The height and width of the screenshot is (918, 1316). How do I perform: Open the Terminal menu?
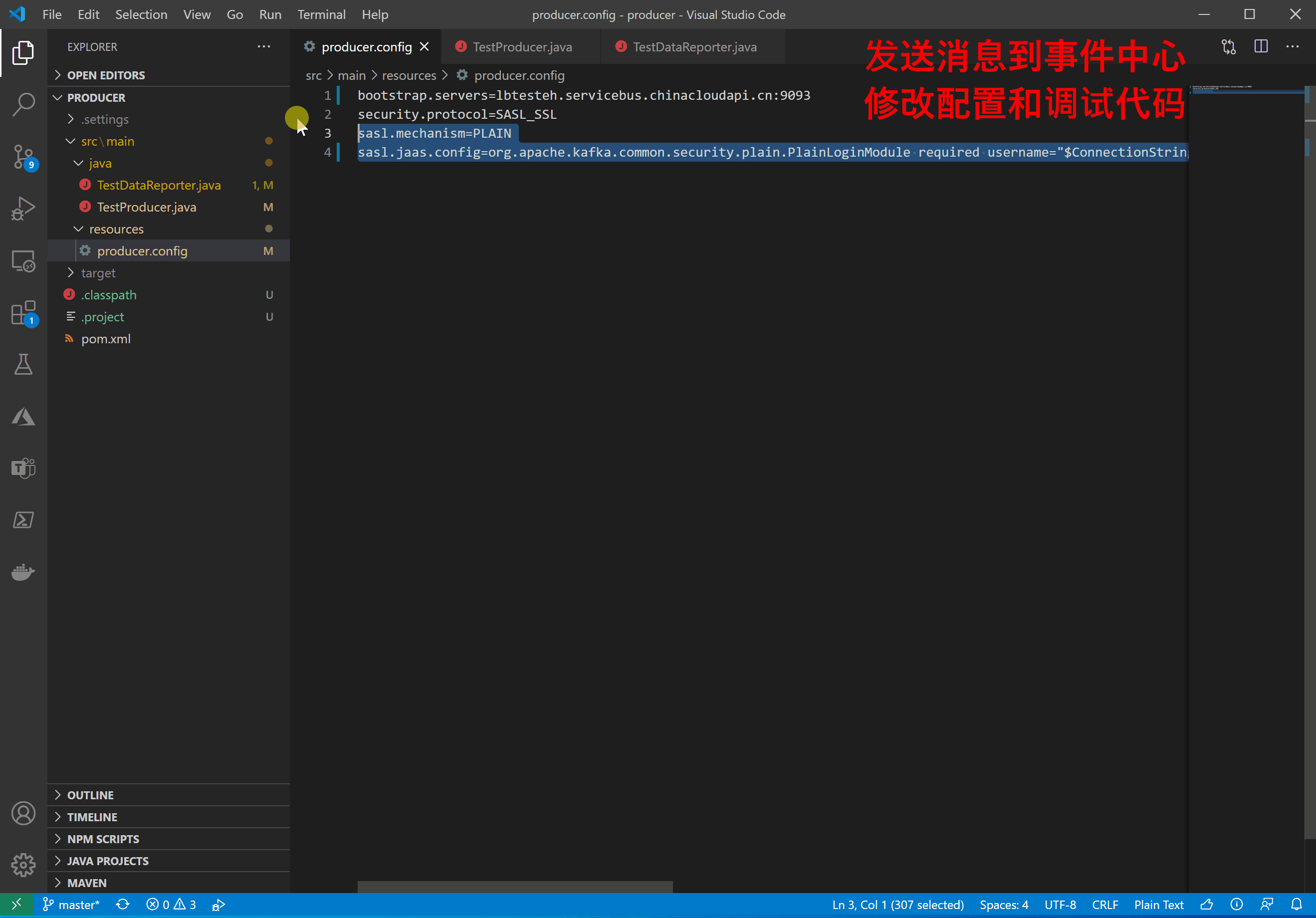pyautogui.click(x=321, y=14)
